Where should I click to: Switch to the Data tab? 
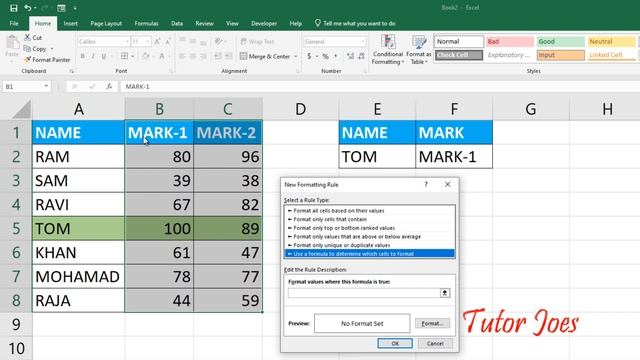click(x=177, y=23)
